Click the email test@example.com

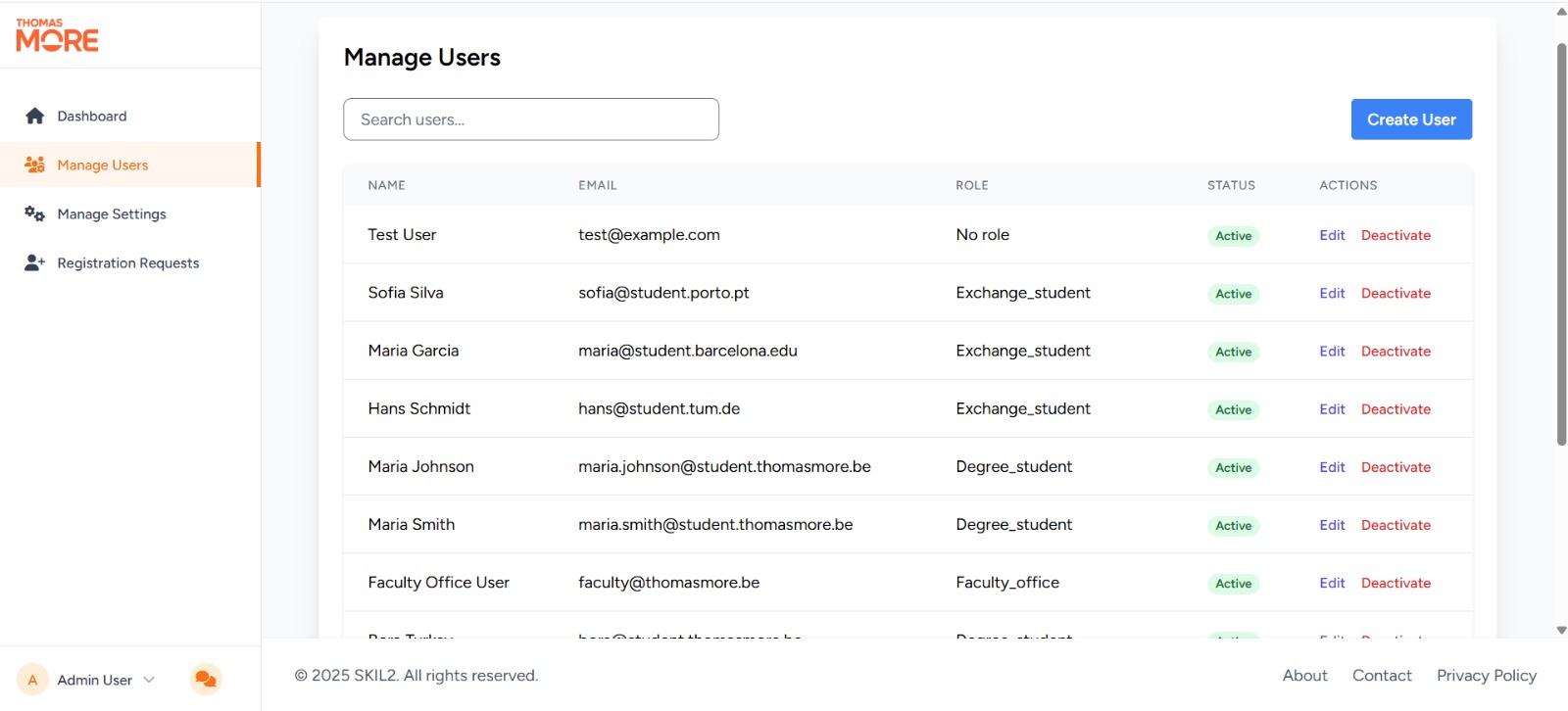(x=649, y=235)
